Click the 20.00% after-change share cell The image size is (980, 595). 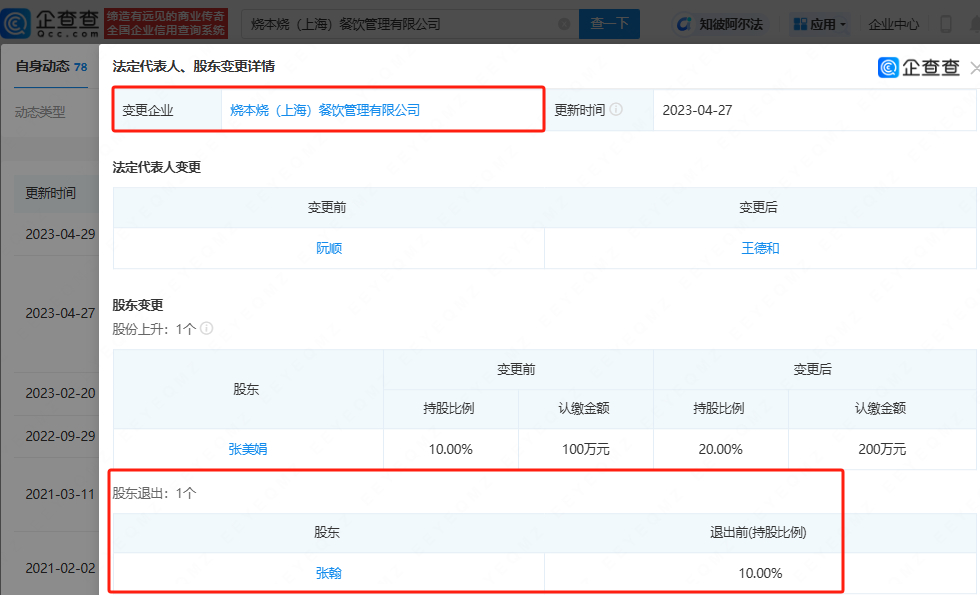(720, 449)
